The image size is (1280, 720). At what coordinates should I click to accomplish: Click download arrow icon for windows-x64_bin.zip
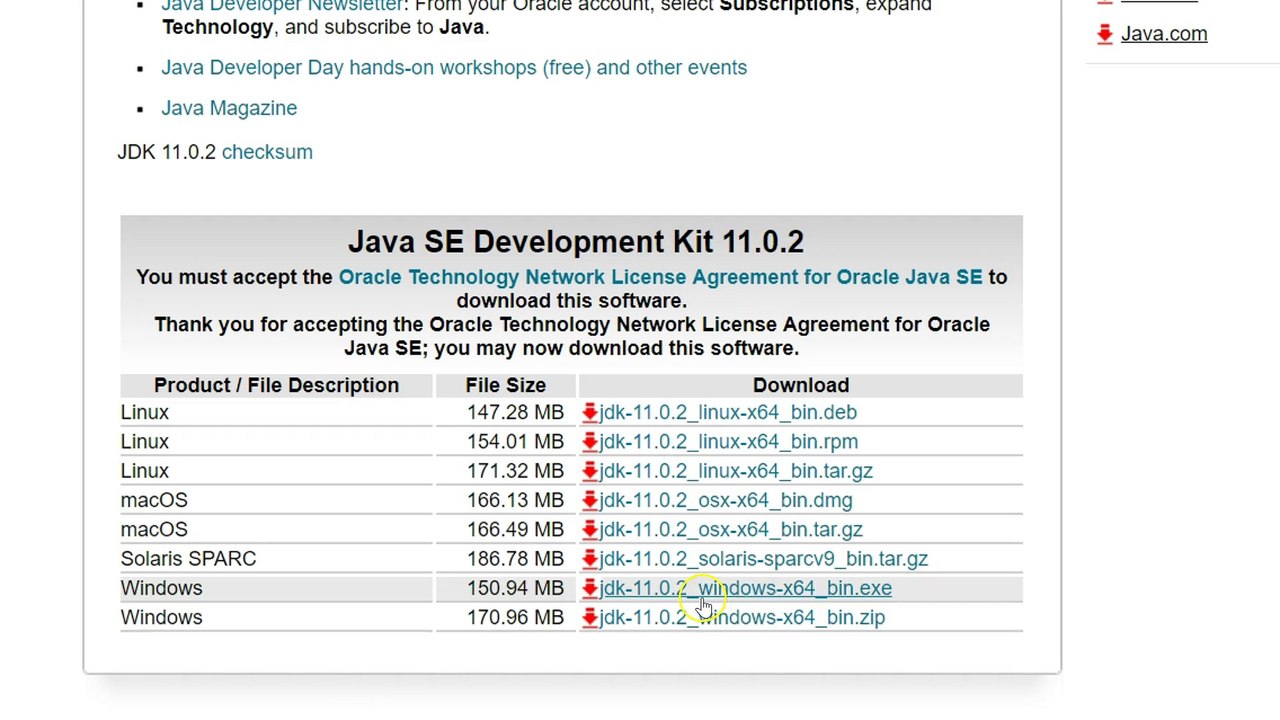[x=590, y=617]
